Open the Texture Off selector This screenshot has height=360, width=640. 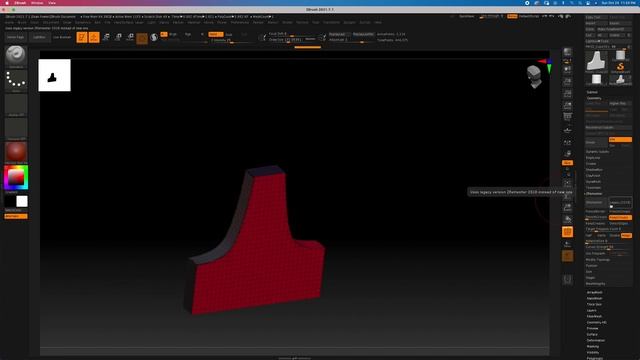[x=16, y=128]
